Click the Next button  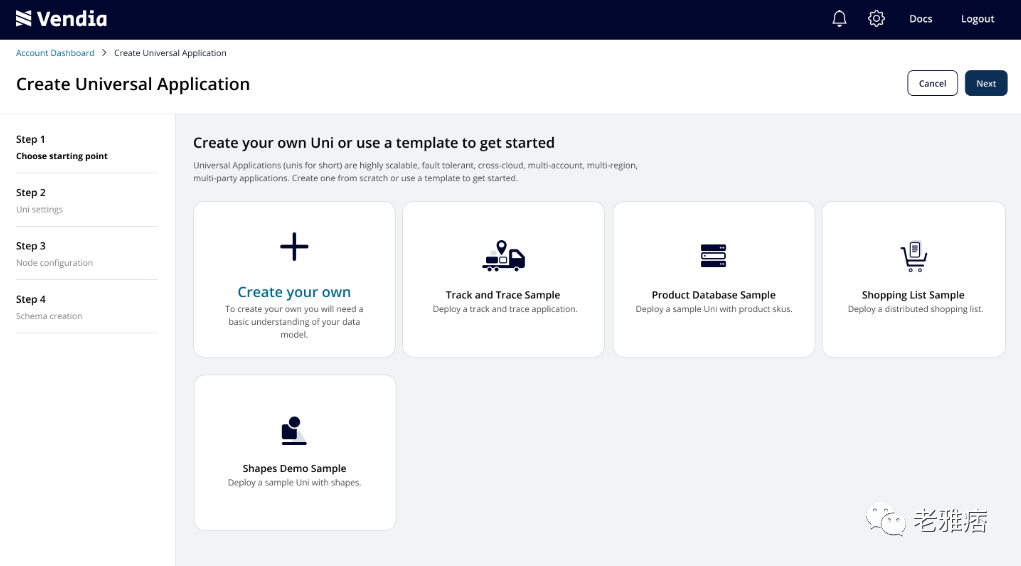click(x=986, y=83)
